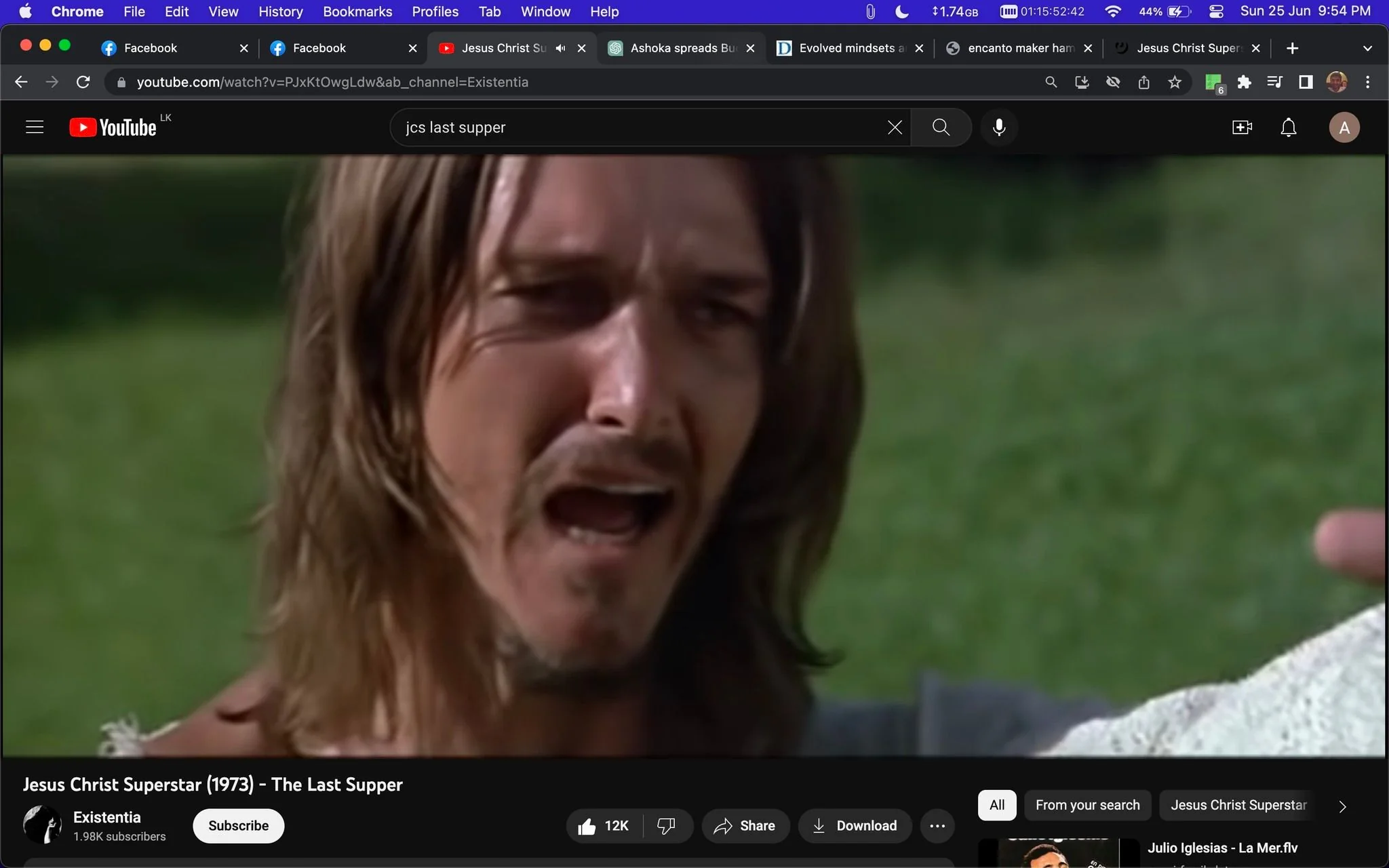
Task: Open the notifications bell
Action: [1288, 127]
